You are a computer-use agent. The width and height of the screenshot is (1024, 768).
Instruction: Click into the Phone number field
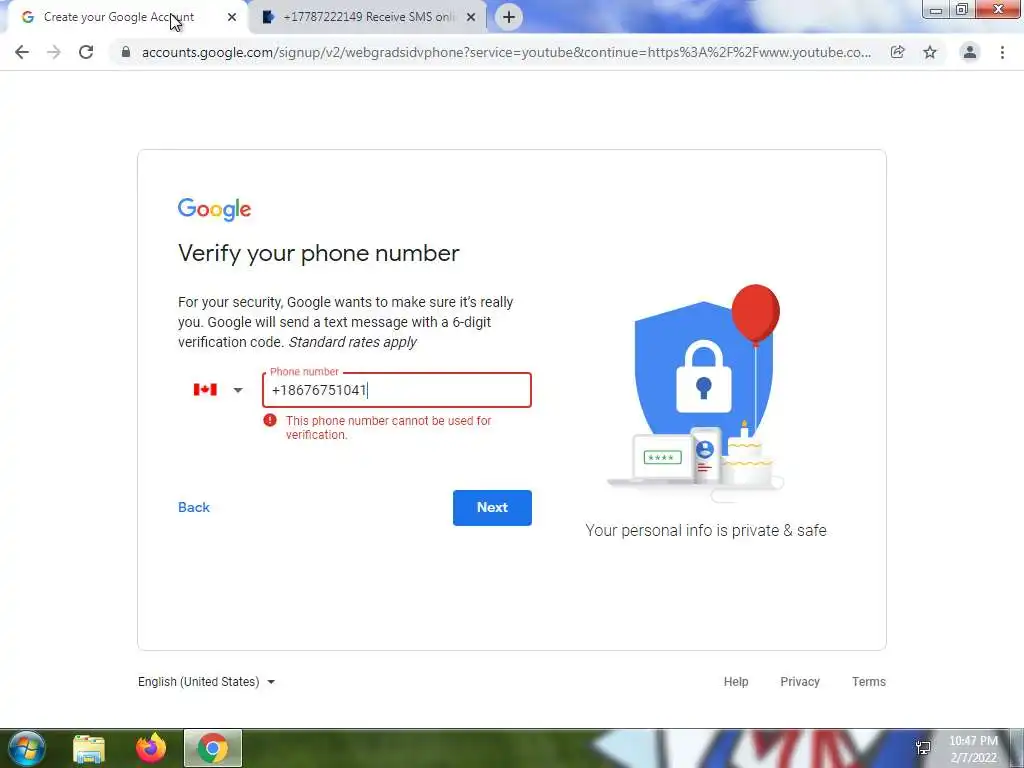click(x=397, y=390)
